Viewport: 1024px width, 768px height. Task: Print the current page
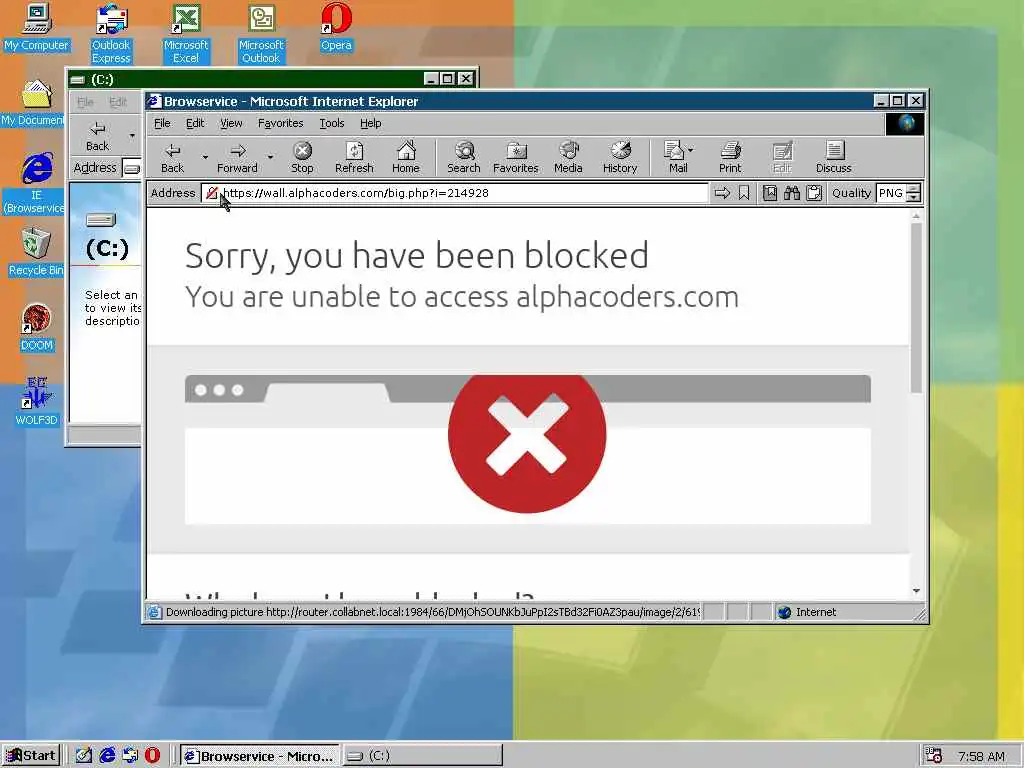click(x=730, y=158)
